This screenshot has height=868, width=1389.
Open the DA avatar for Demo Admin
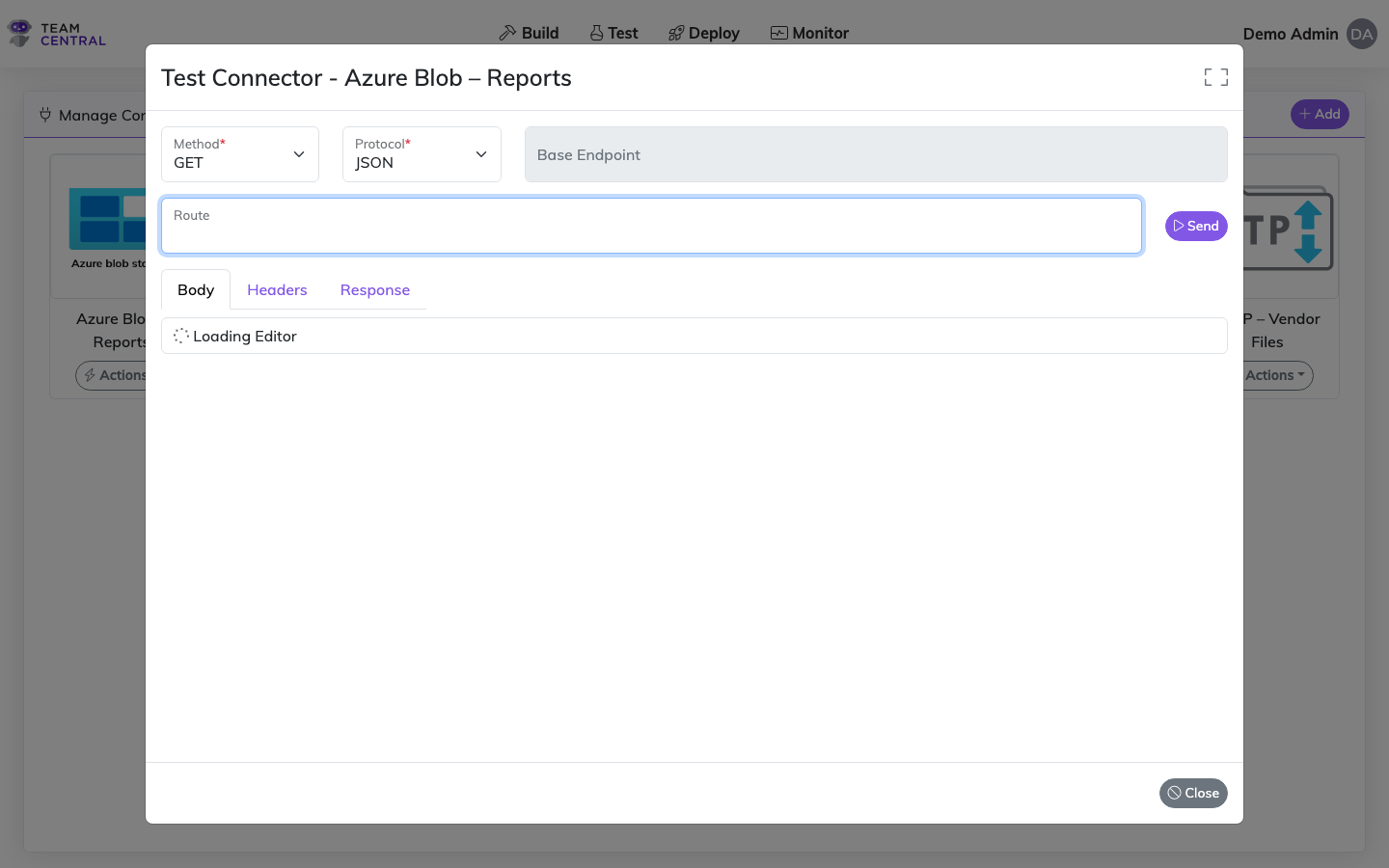point(1361,34)
